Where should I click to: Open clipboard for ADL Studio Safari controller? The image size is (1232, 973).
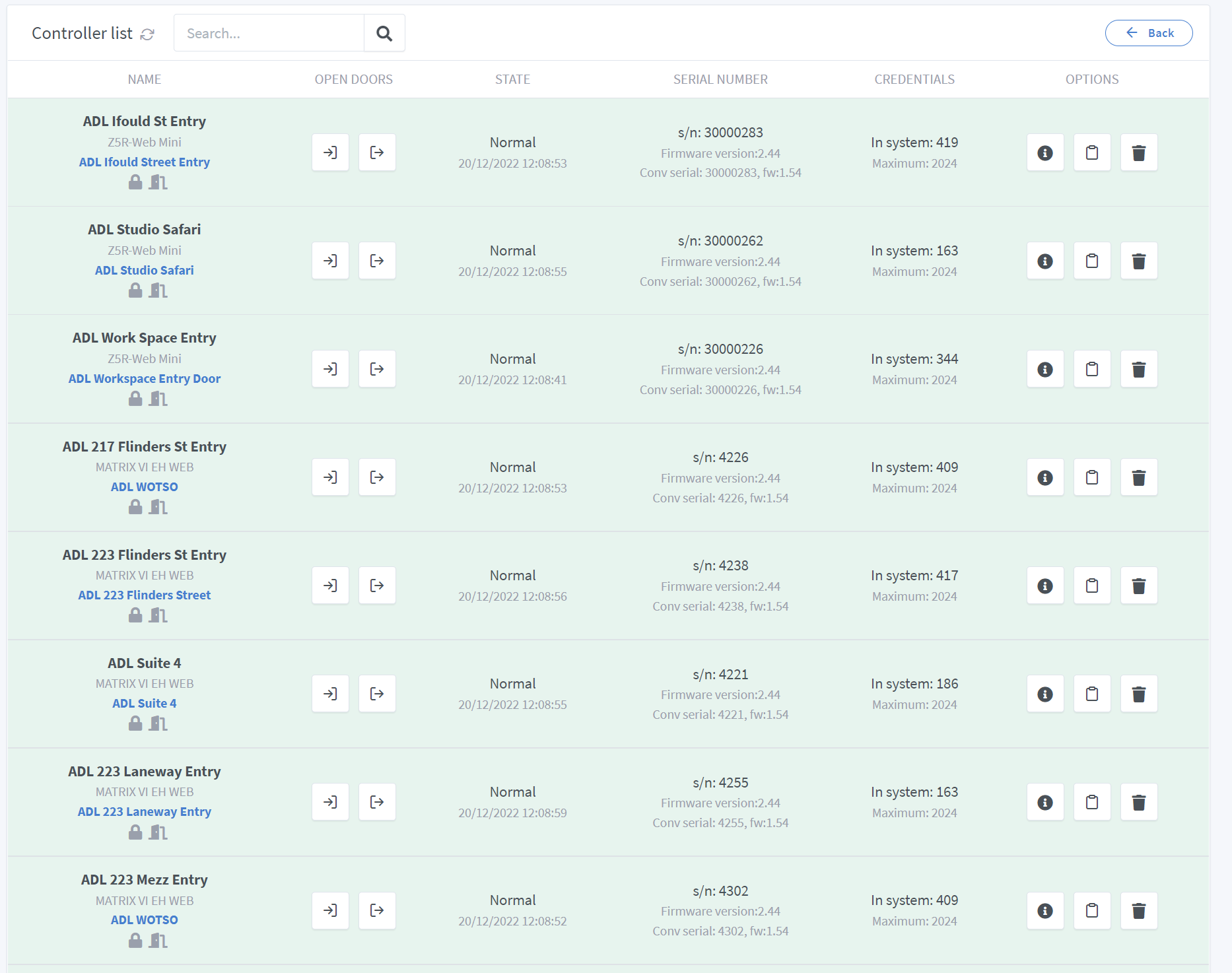tap(1092, 261)
